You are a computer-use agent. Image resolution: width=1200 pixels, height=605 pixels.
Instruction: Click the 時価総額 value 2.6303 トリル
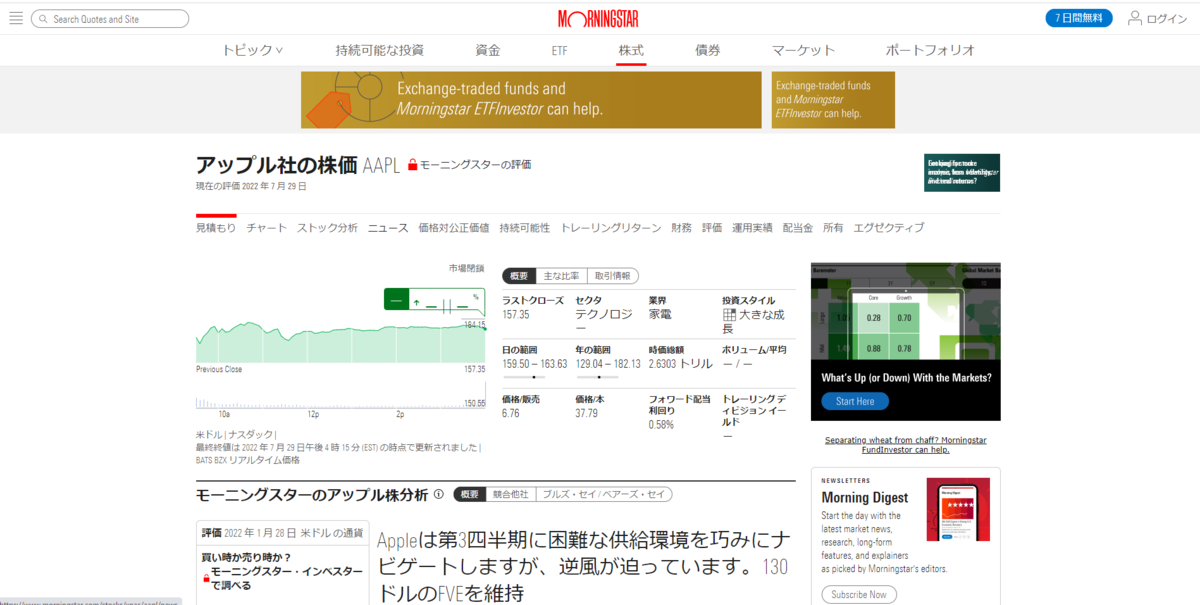point(680,364)
